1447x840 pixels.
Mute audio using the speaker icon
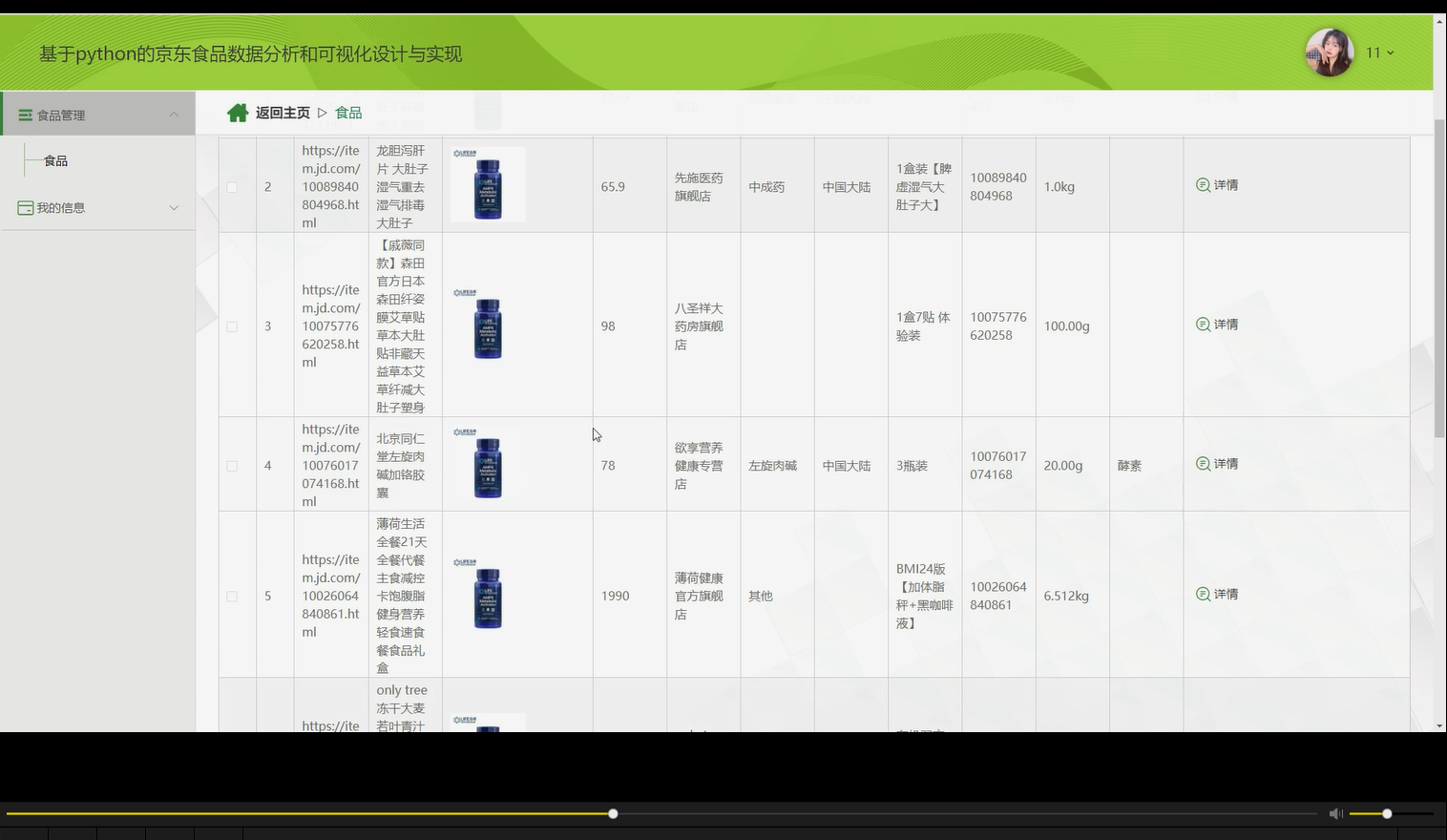(1336, 813)
